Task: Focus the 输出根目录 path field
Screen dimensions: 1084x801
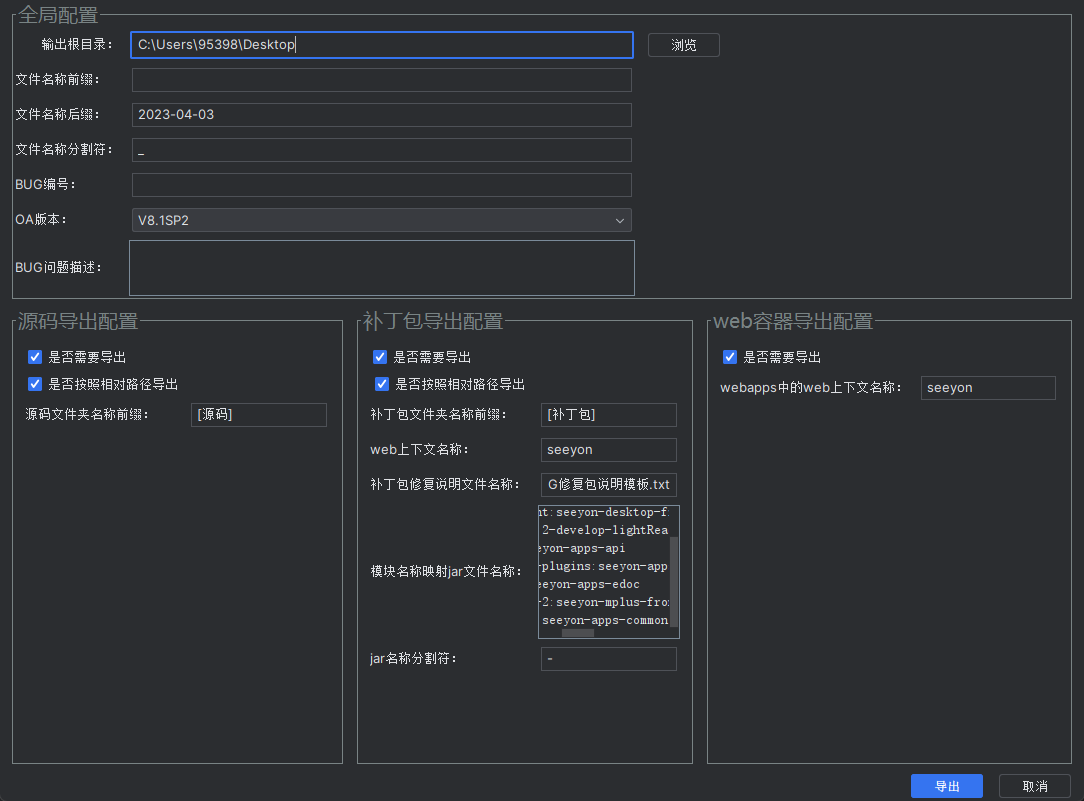Action: pos(381,45)
